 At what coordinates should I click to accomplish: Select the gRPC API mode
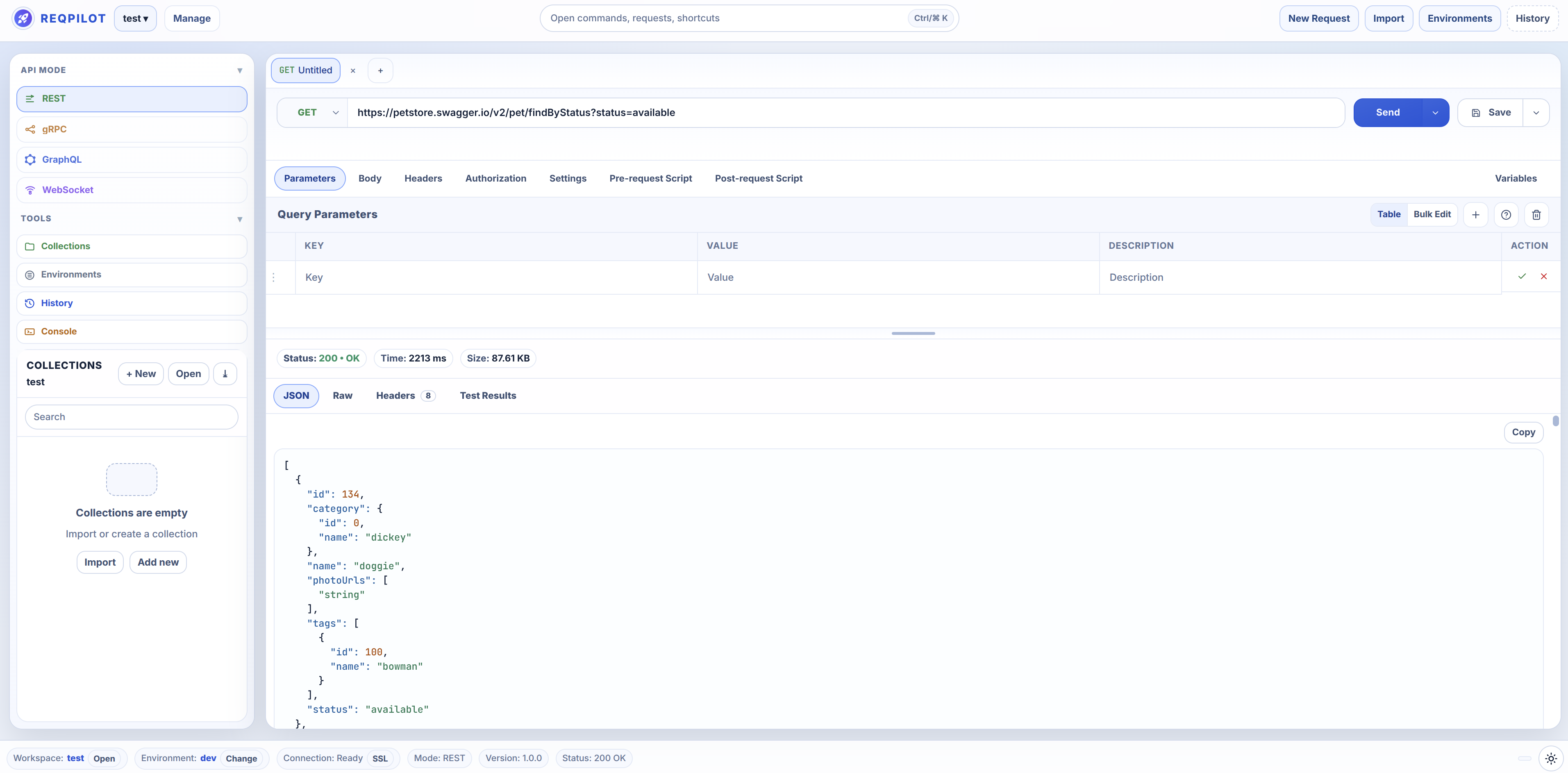(x=132, y=129)
